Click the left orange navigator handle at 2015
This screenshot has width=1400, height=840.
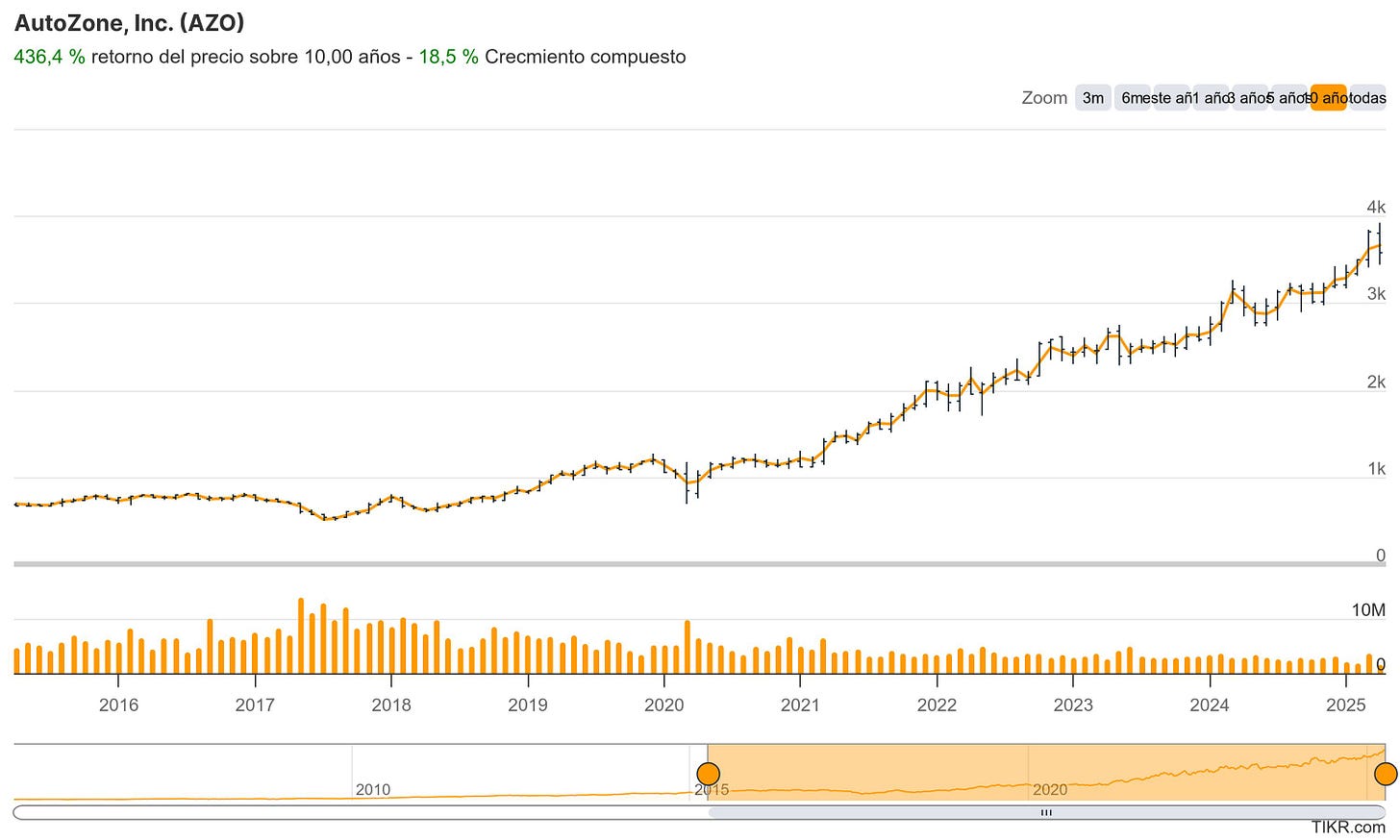pyautogui.click(x=708, y=774)
